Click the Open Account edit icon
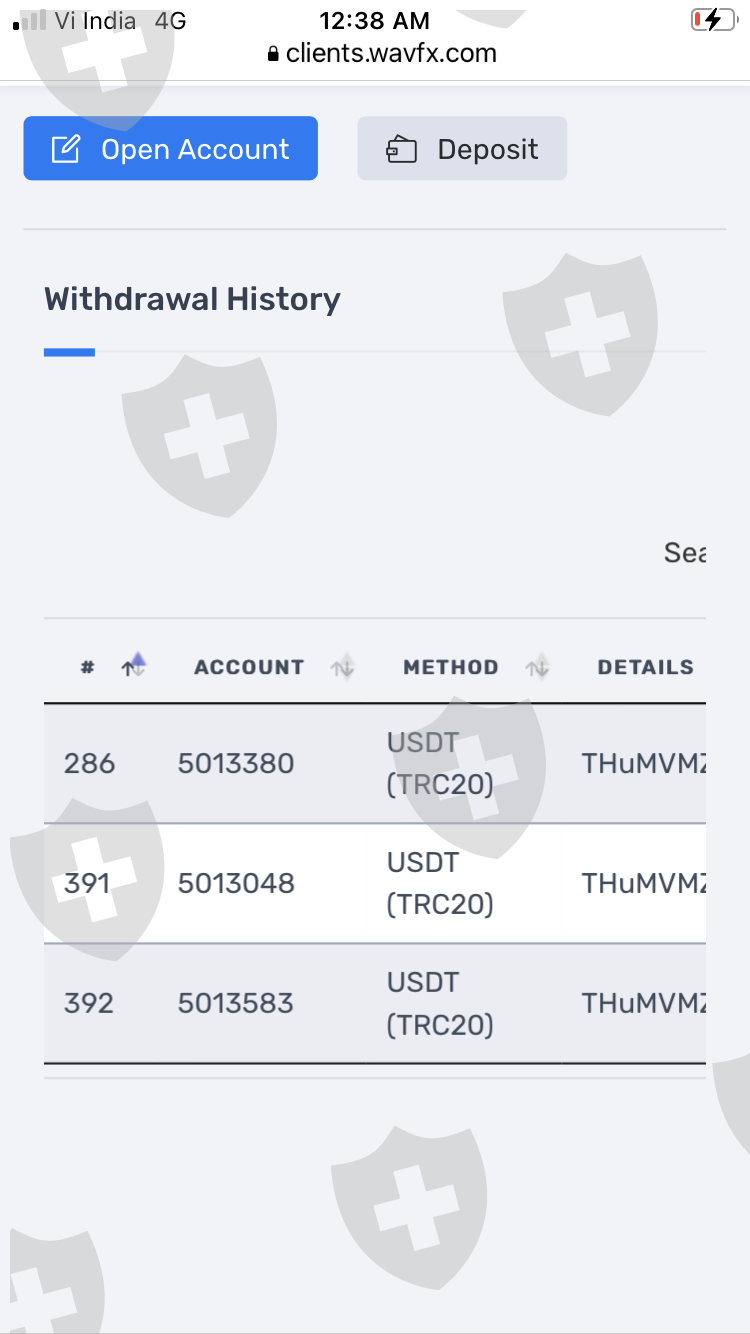 point(65,150)
